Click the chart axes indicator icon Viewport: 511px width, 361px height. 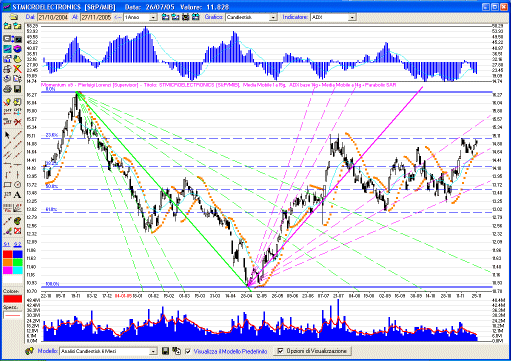coord(17,208)
